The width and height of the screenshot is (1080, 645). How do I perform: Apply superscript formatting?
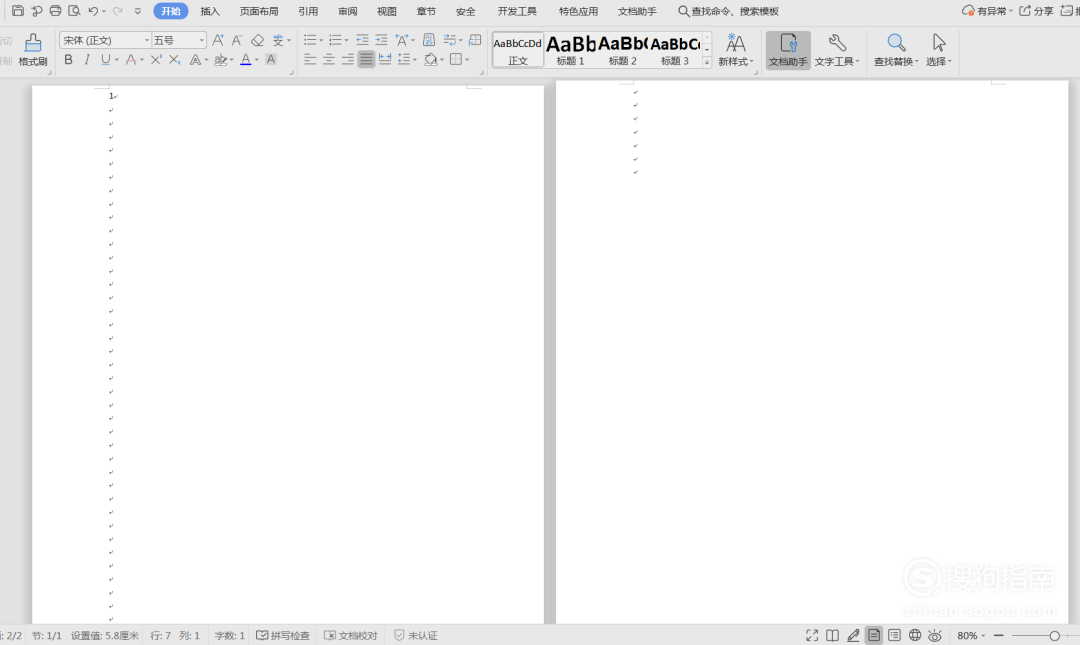click(156, 60)
